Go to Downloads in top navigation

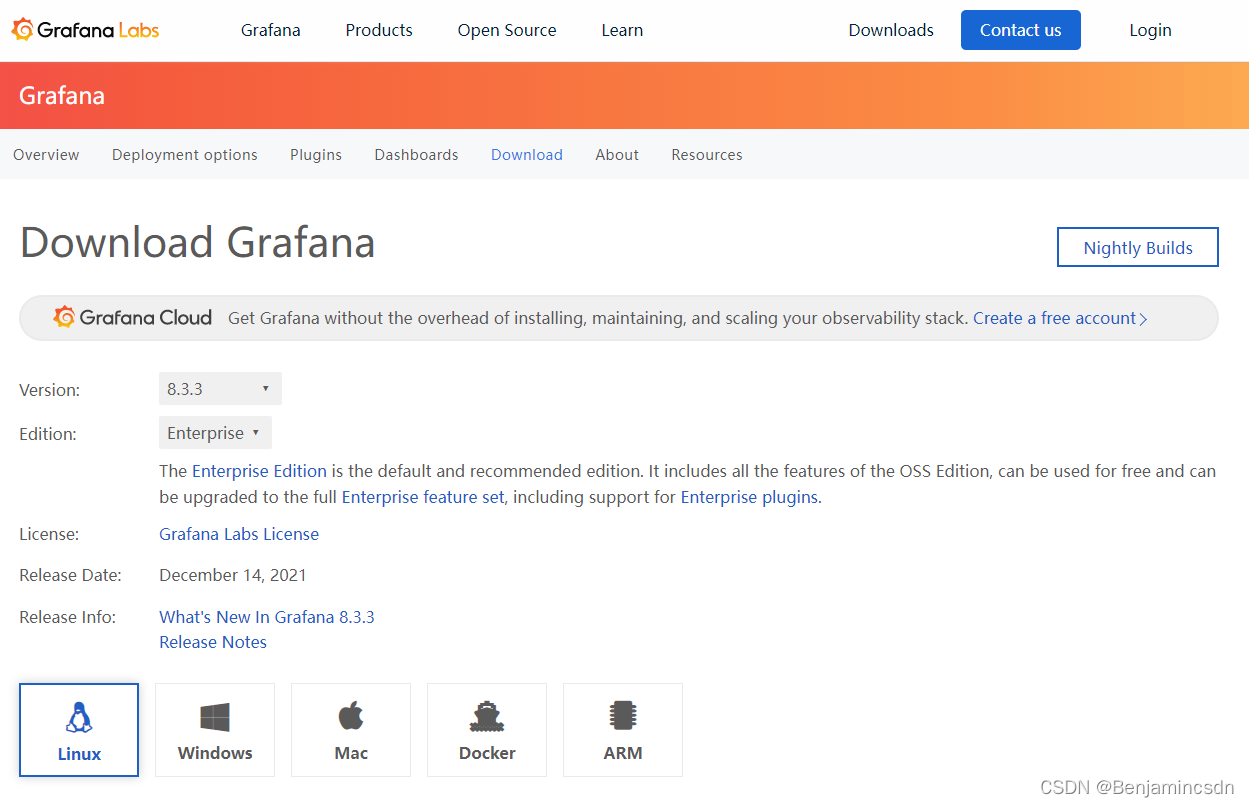(x=891, y=30)
